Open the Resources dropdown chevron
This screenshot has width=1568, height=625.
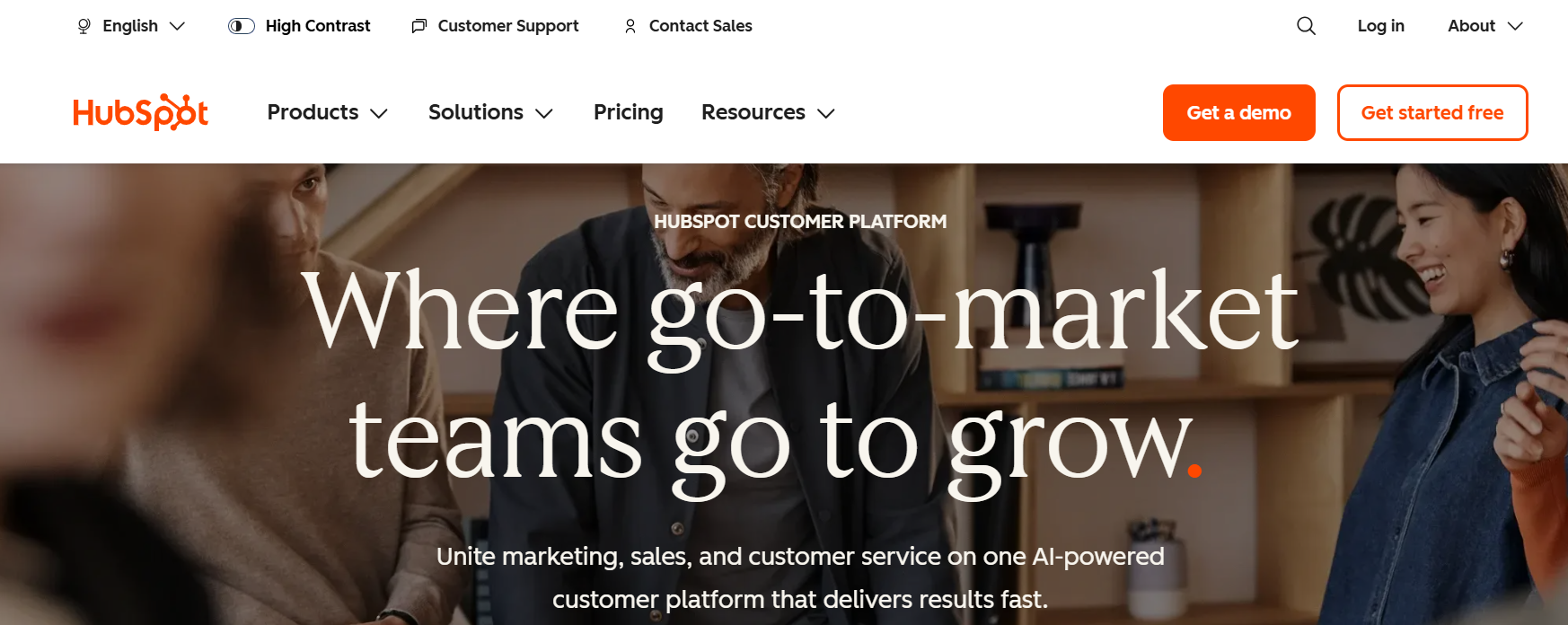click(826, 113)
